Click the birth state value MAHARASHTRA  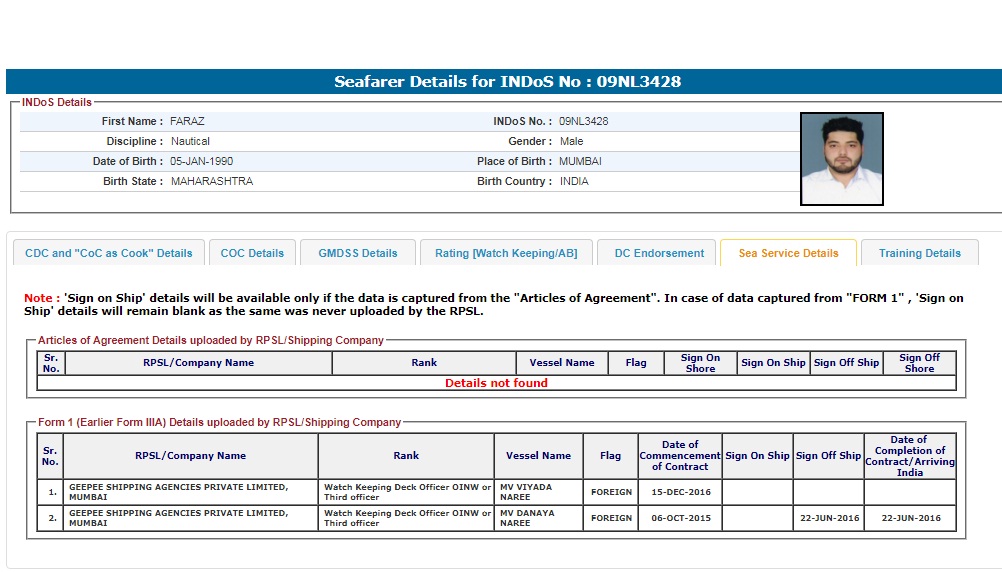[x=211, y=181]
